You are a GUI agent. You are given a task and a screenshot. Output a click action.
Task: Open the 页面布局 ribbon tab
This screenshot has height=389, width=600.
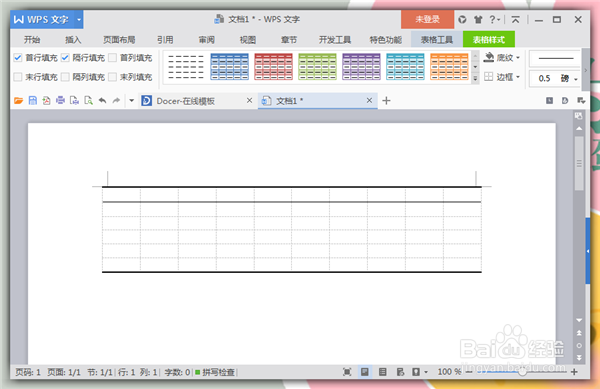[x=119, y=39]
